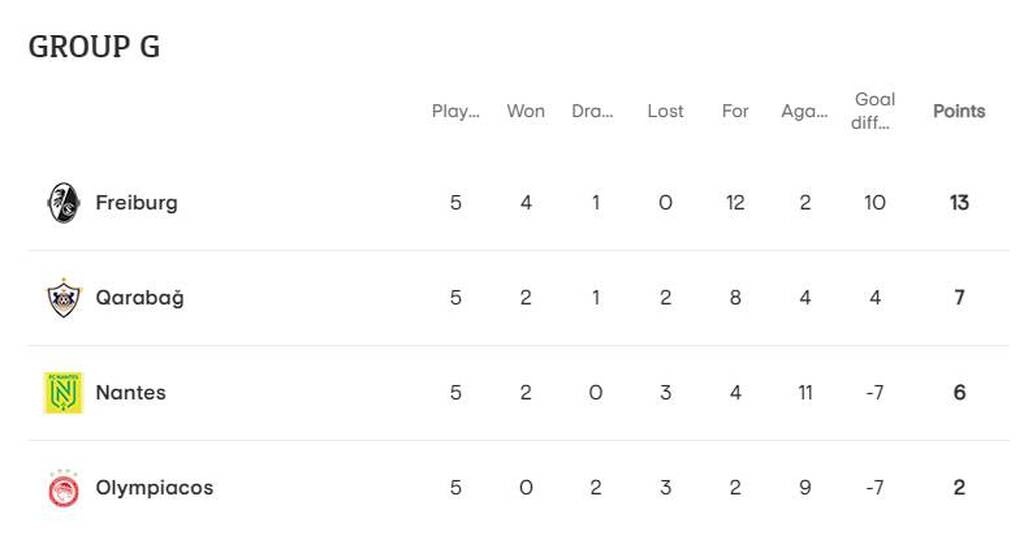1024x553 pixels.
Task: Open the Qarabağ team link
Action: (139, 298)
